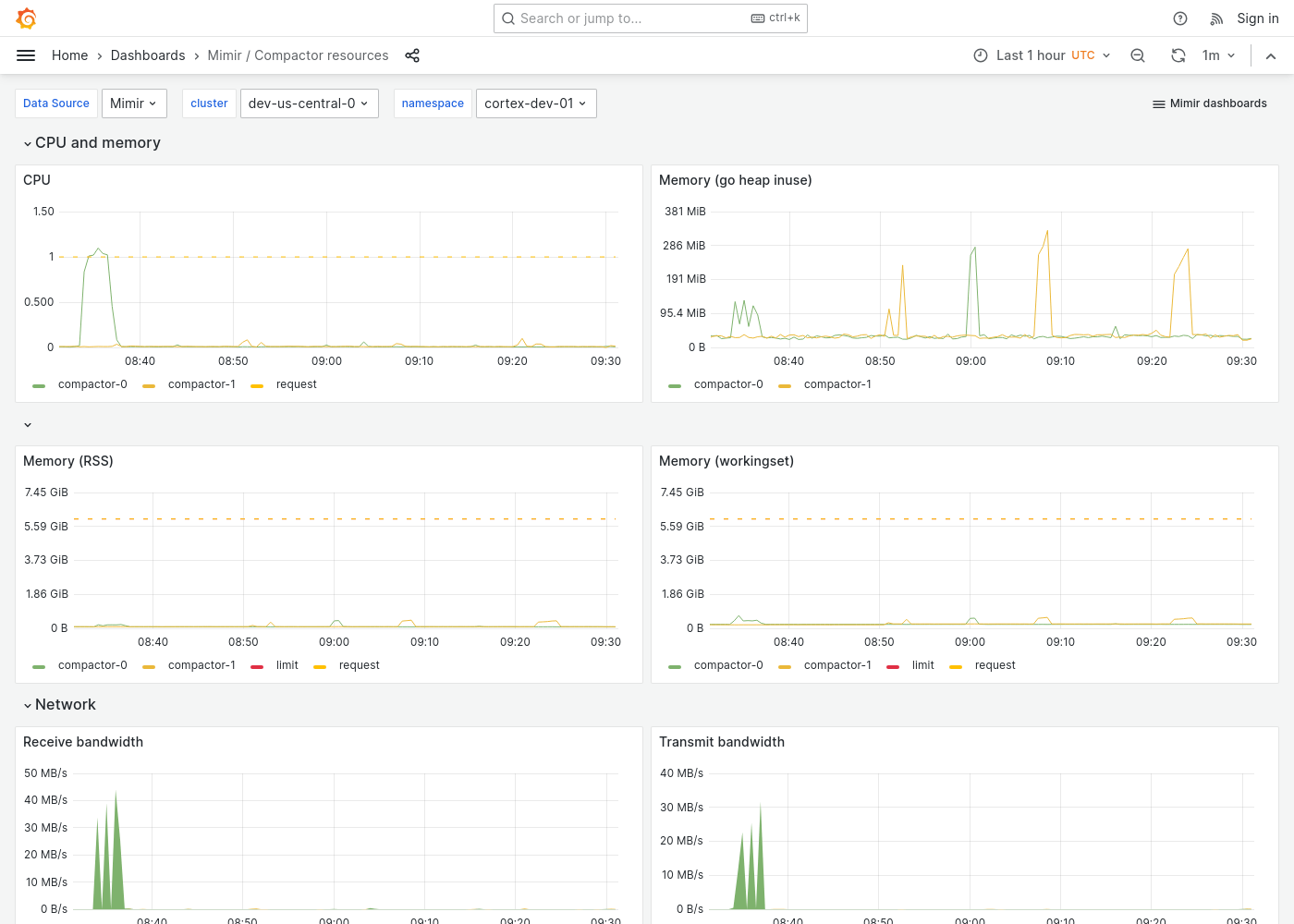Open the help icon in the header
The width and height of the screenshot is (1294, 924).
click(x=1179, y=18)
